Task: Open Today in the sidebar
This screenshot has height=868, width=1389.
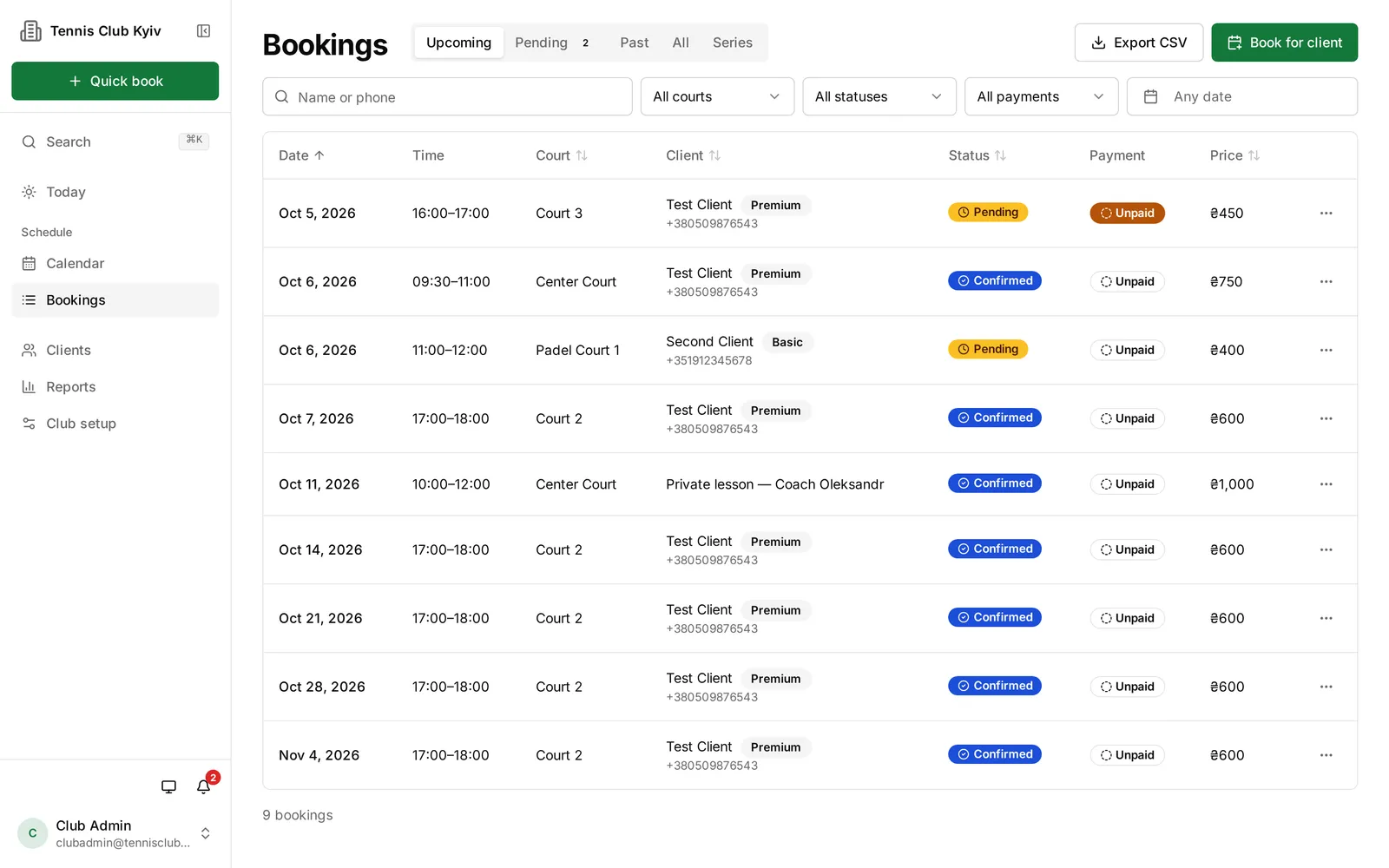Action: point(115,193)
